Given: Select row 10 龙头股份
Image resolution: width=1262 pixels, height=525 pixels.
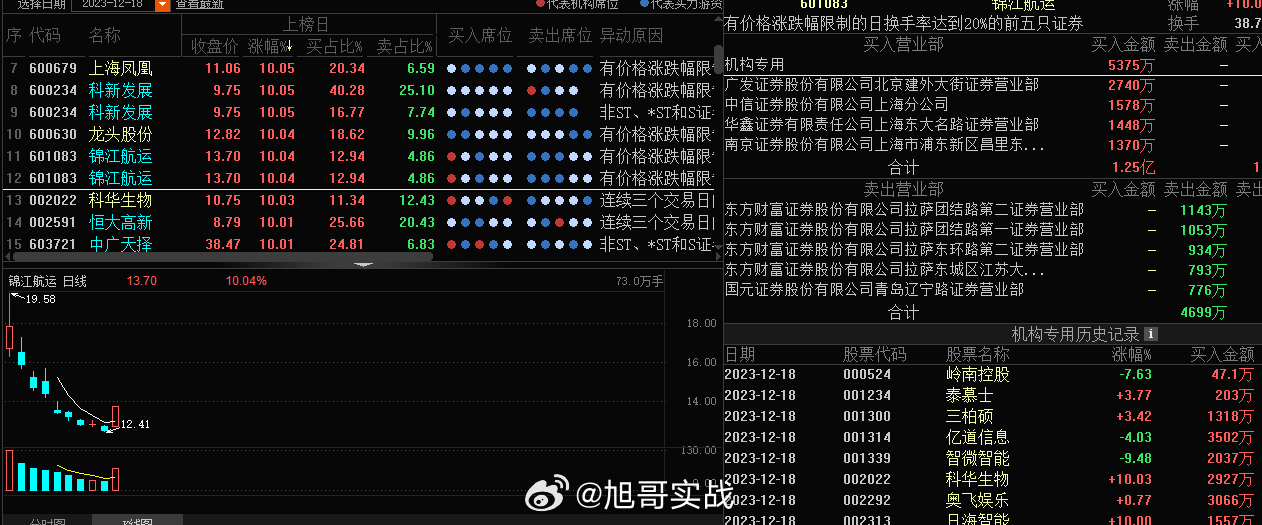Looking at the screenshot, I should (359, 134).
